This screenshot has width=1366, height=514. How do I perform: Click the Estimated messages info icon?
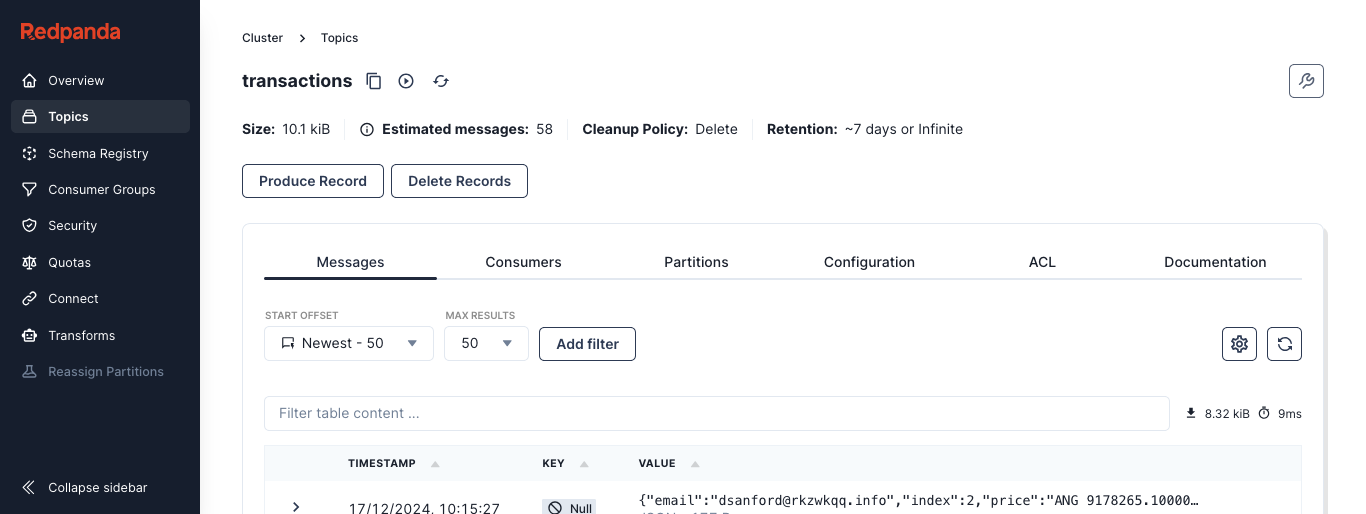367,129
